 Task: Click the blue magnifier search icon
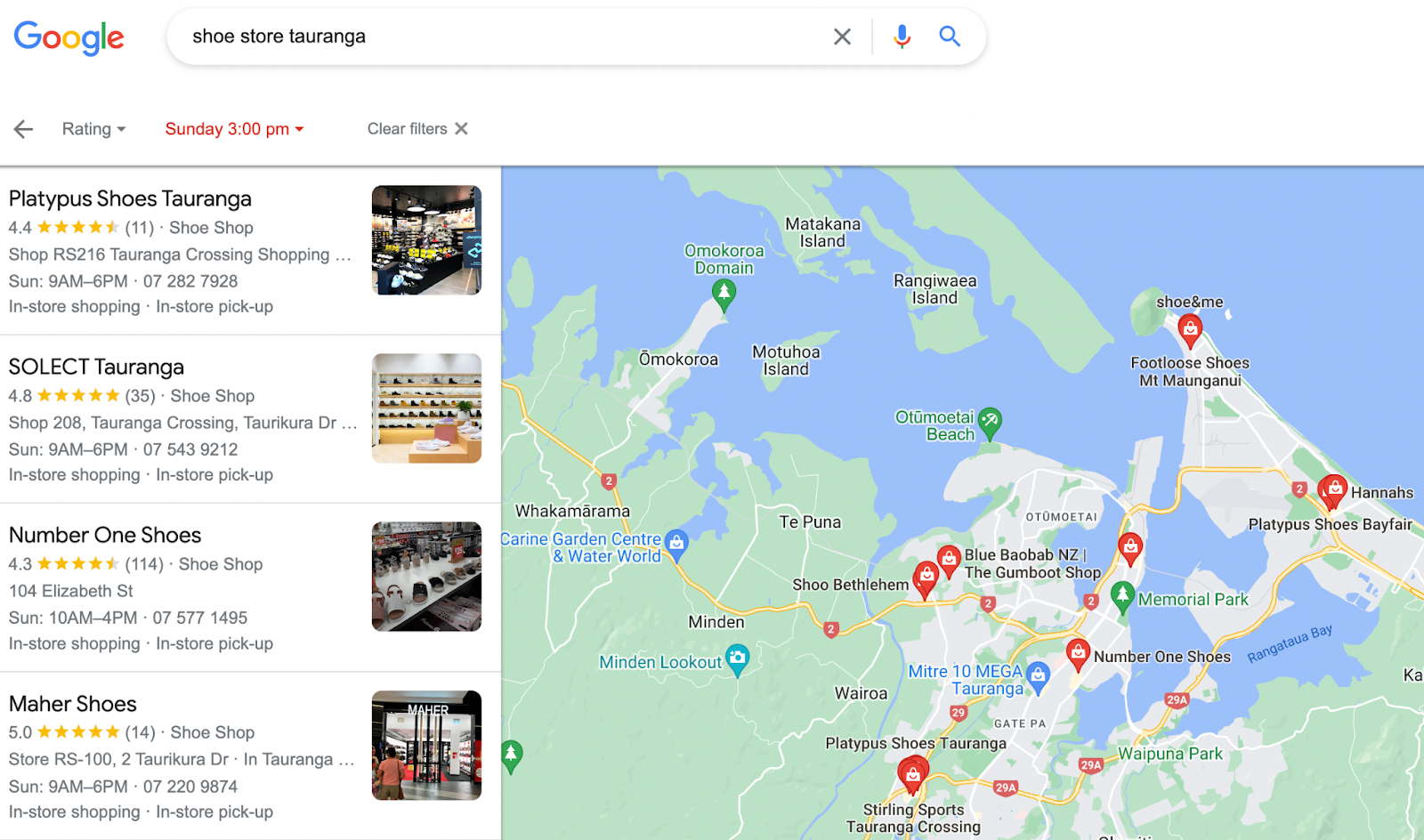[950, 36]
